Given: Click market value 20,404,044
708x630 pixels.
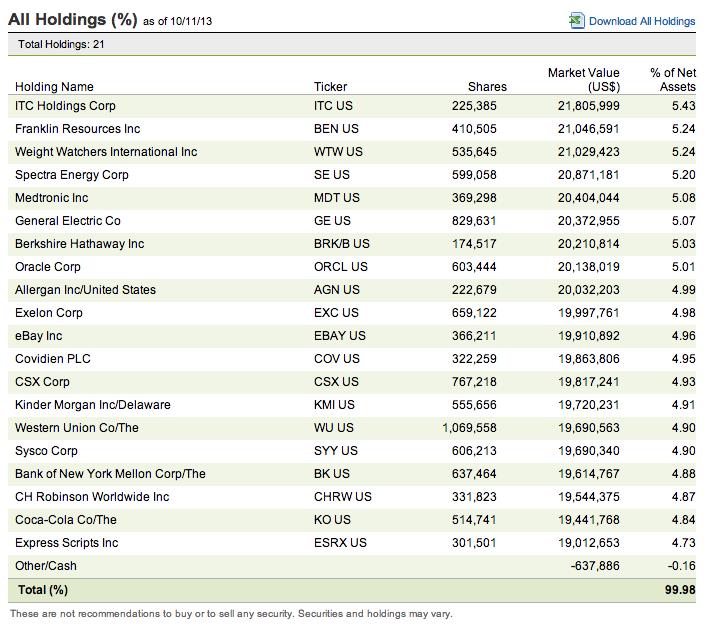Looking at the screenshot, I should [x=588, y=198].
